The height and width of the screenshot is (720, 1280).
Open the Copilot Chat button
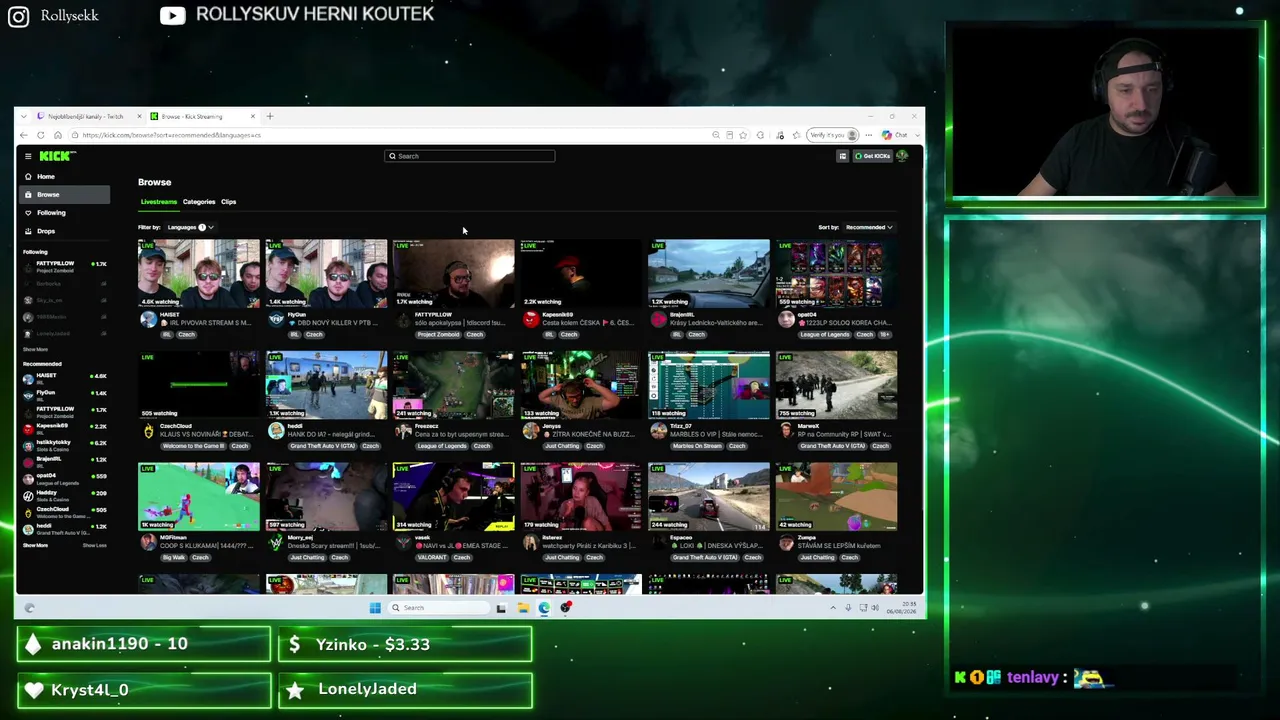[895, 135]
